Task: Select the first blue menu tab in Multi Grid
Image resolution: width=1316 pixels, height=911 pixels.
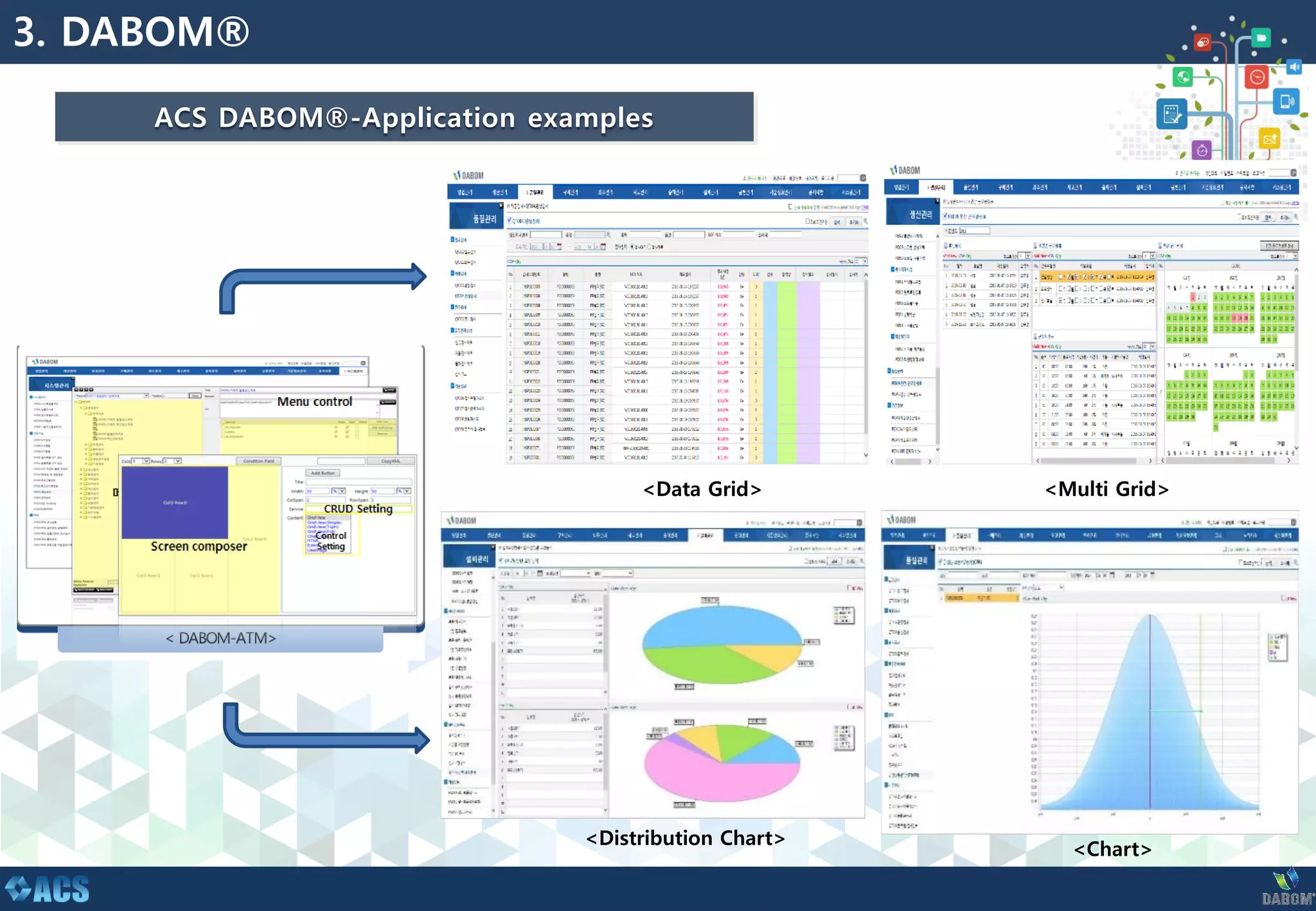Action: tap(902, 188)
